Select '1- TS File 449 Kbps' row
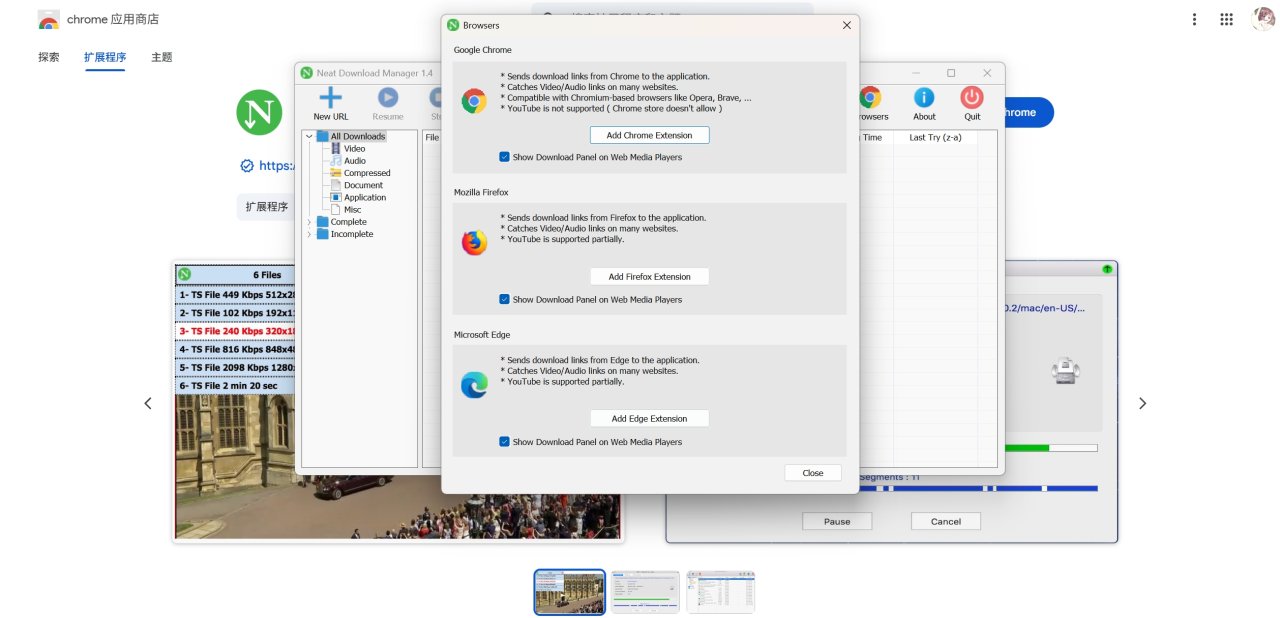1280x618 pixels. 237,294
